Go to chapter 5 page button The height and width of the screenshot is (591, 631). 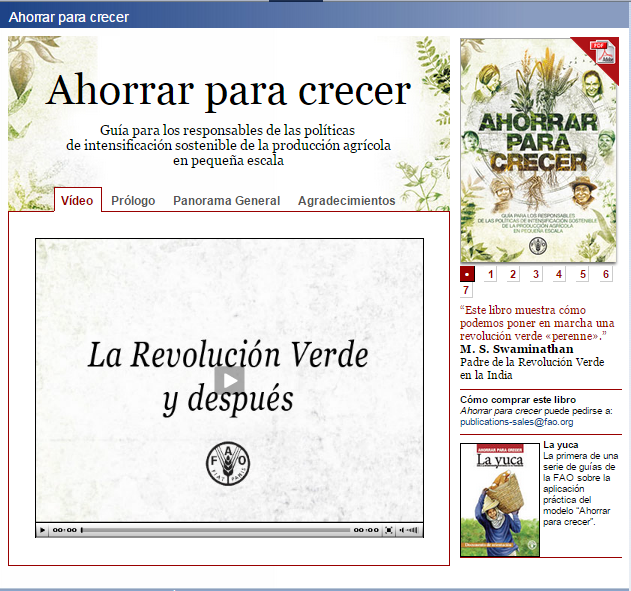582,274
